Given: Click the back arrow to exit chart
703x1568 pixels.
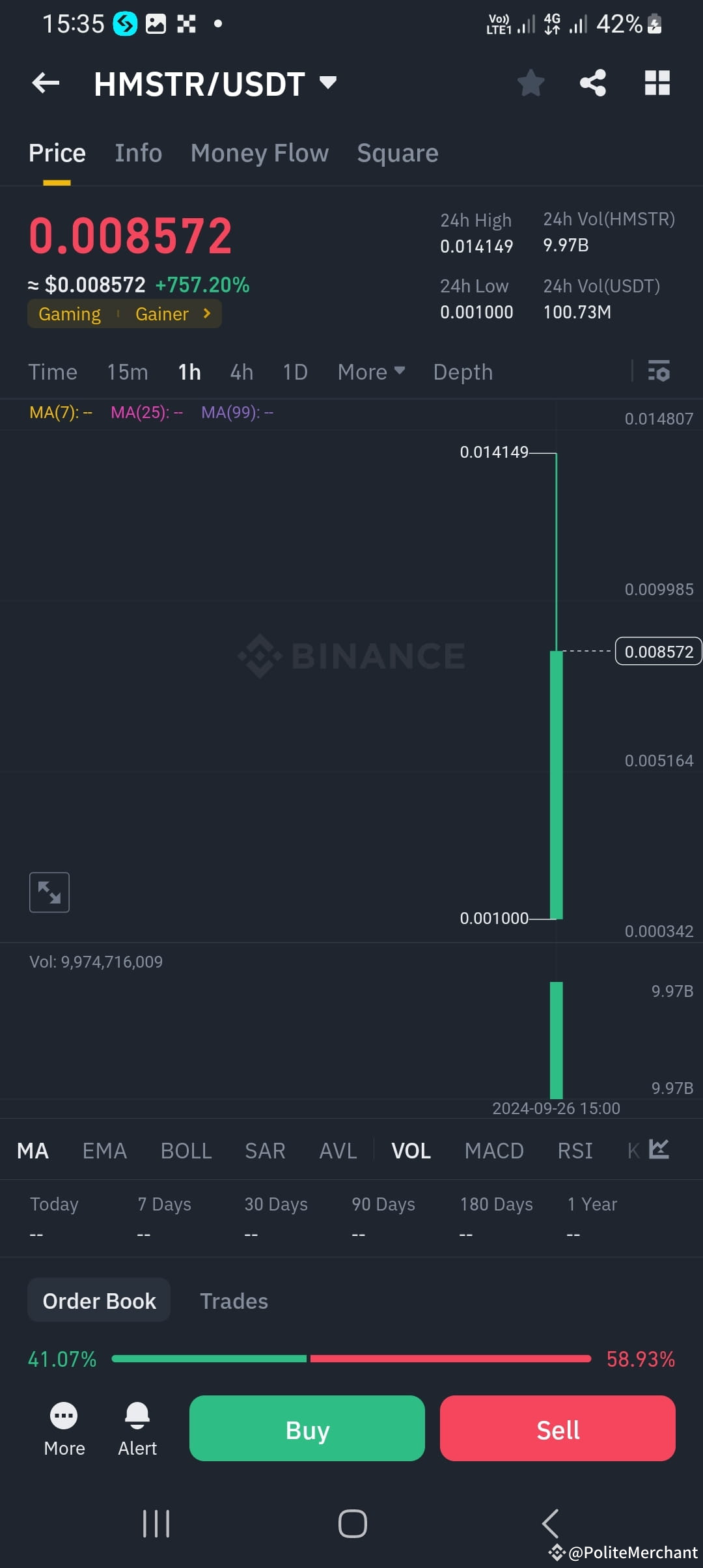Looking at the screenshot, I should point(45,83).
